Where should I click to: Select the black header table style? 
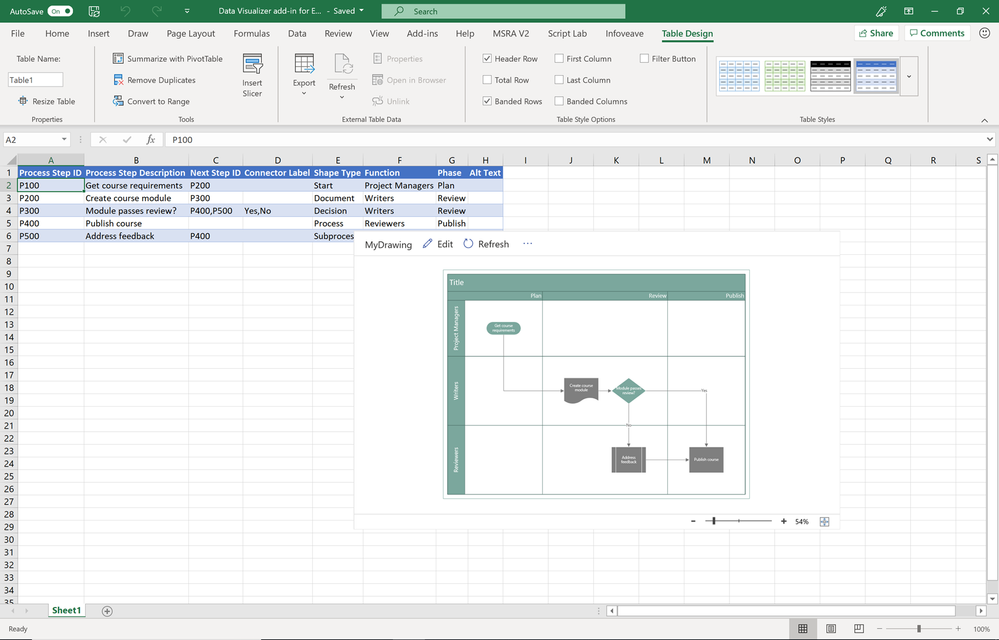point(831,76)
